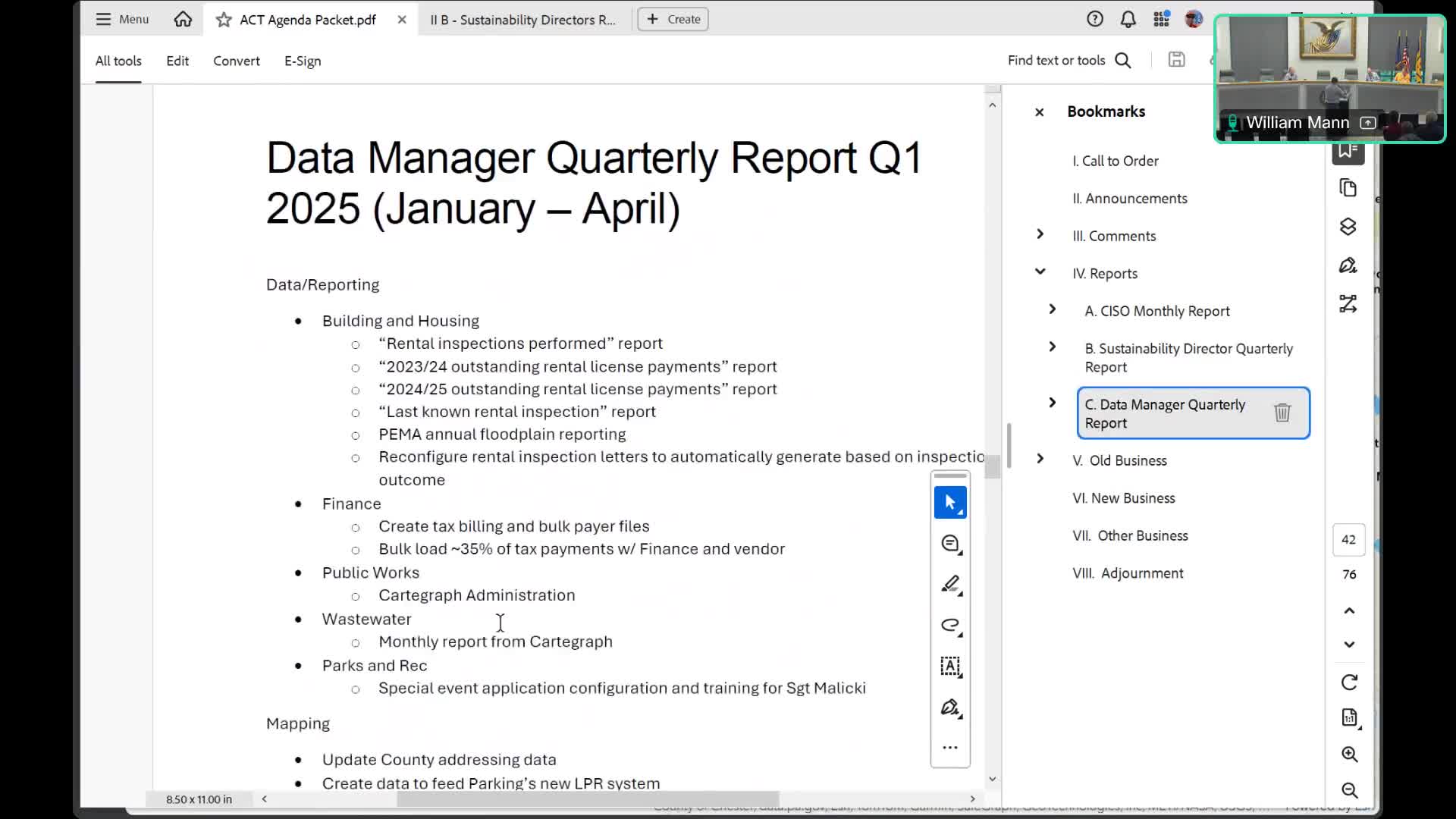
Task: Click the rotate page icon
Action: (x=1349, y=682)
